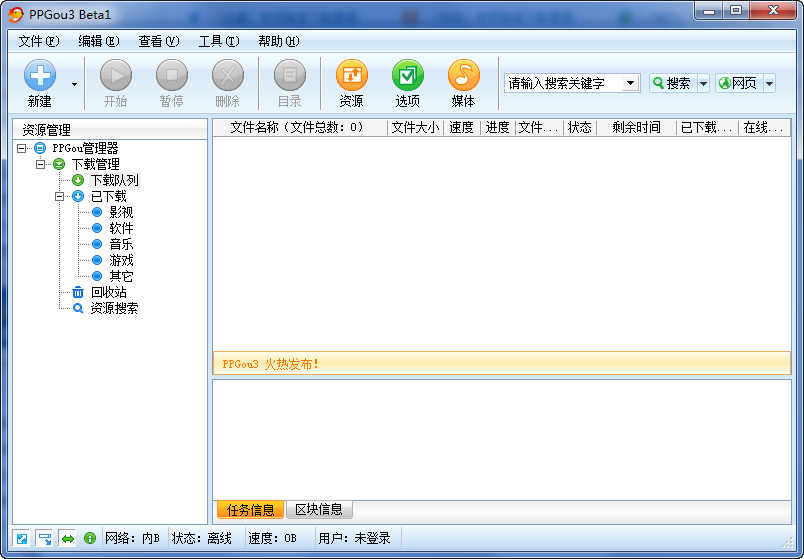Select the 影视 category

click(x=121, y=212)
